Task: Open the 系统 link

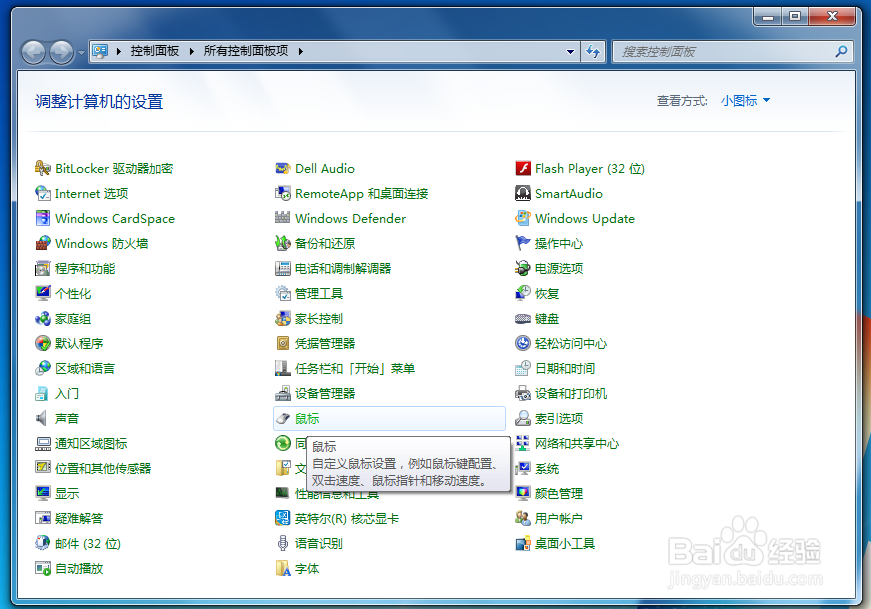Action: coord(547,468)
